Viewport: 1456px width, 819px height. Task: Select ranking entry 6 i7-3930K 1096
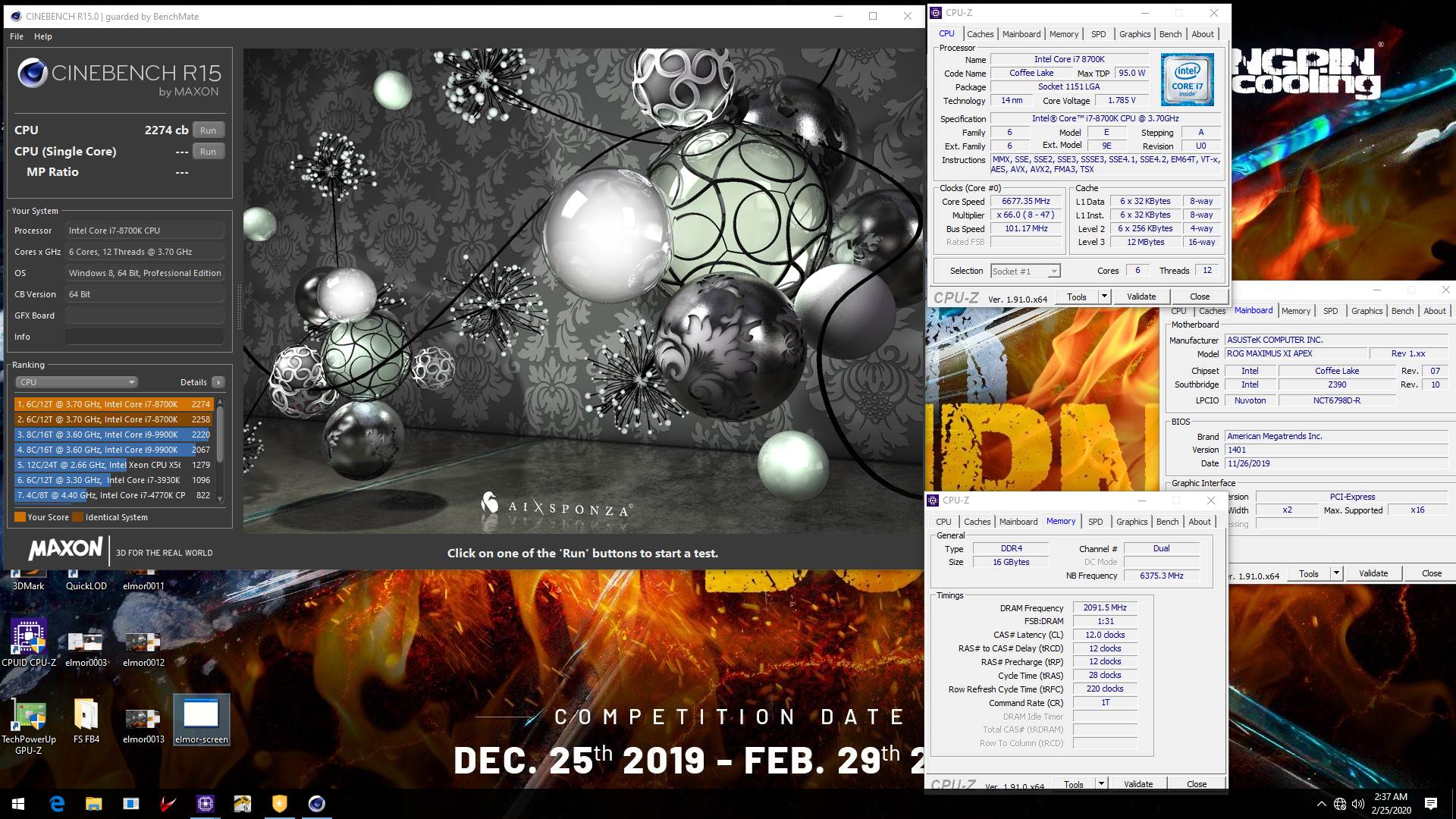113,480
